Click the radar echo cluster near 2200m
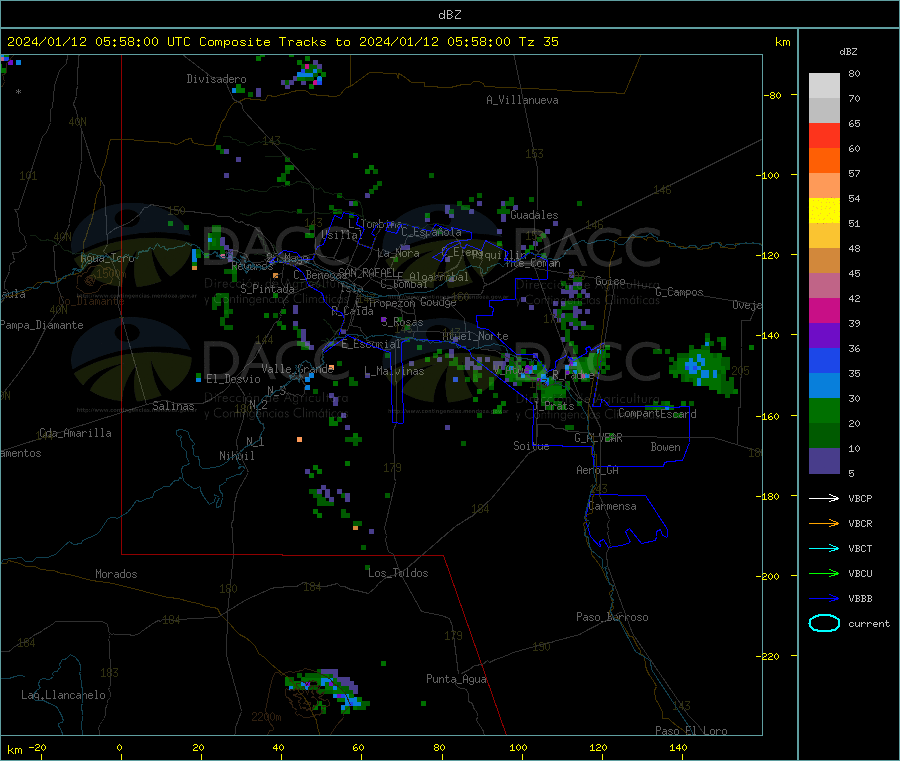 point(327,690)
